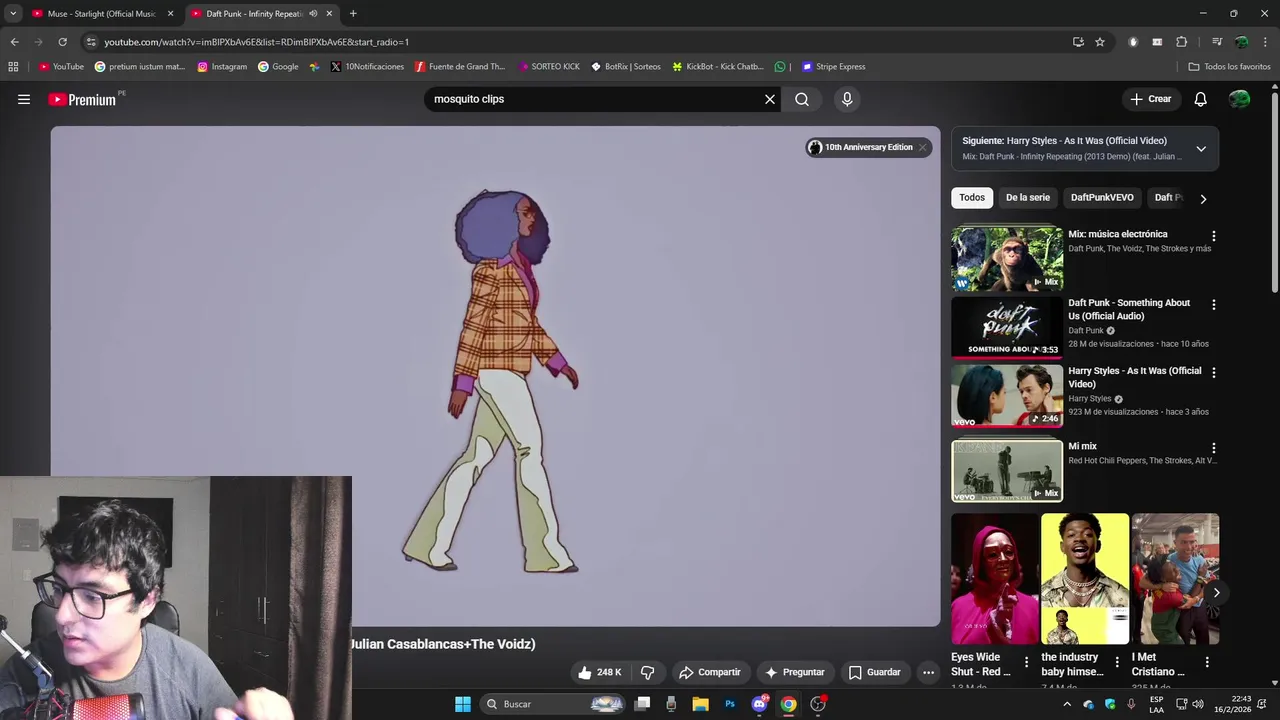Open Chrome extensions puzzle icon

[x=1182, y=42]
